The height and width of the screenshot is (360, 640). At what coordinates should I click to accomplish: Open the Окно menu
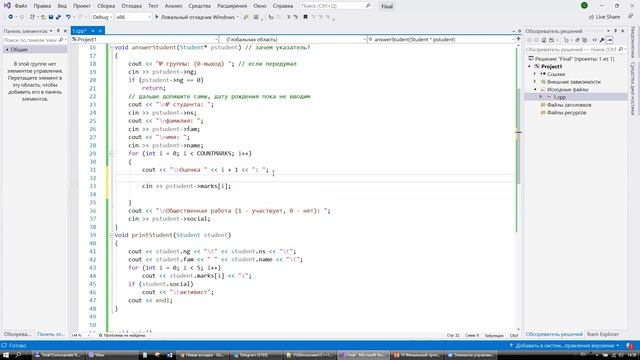(x=260, y=6)
